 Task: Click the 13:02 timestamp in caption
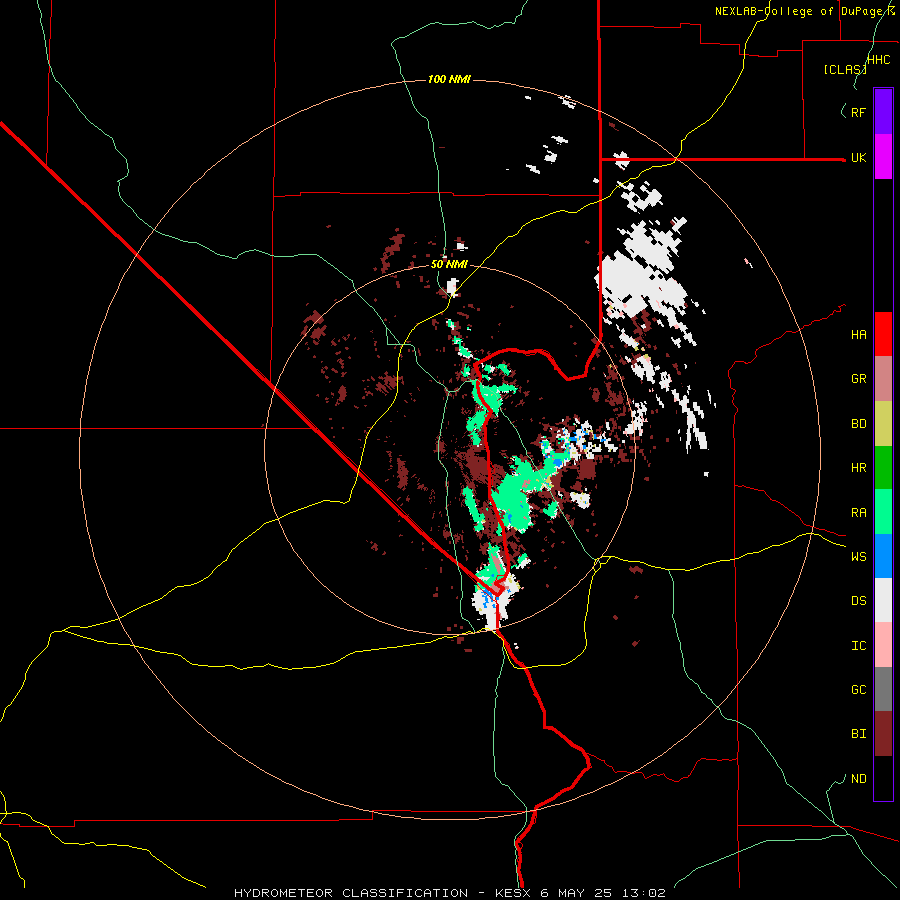(646, 893)
